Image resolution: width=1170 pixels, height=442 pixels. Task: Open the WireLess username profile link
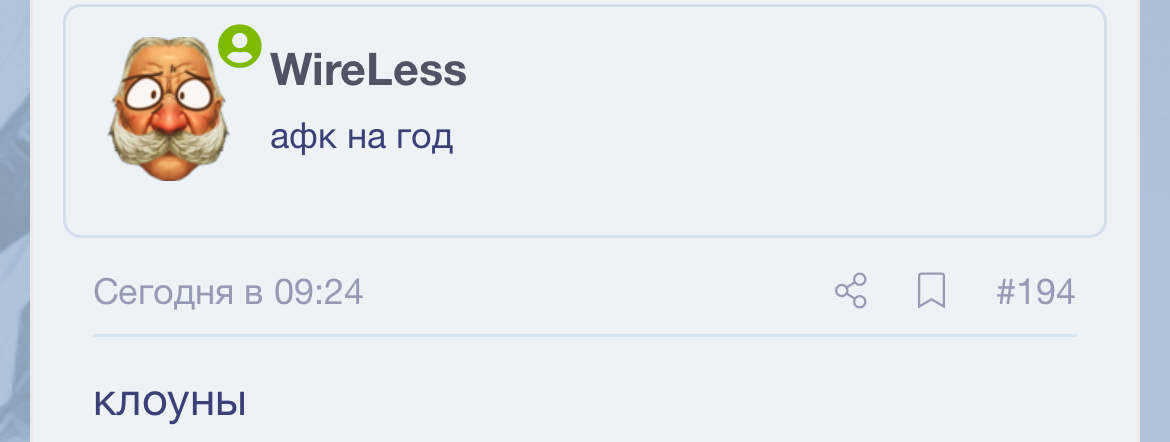point(368,71)
